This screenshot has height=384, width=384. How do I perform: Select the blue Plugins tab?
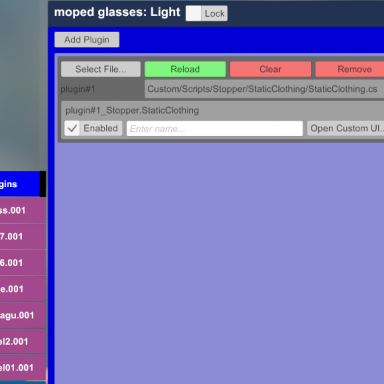click(20, 184)
